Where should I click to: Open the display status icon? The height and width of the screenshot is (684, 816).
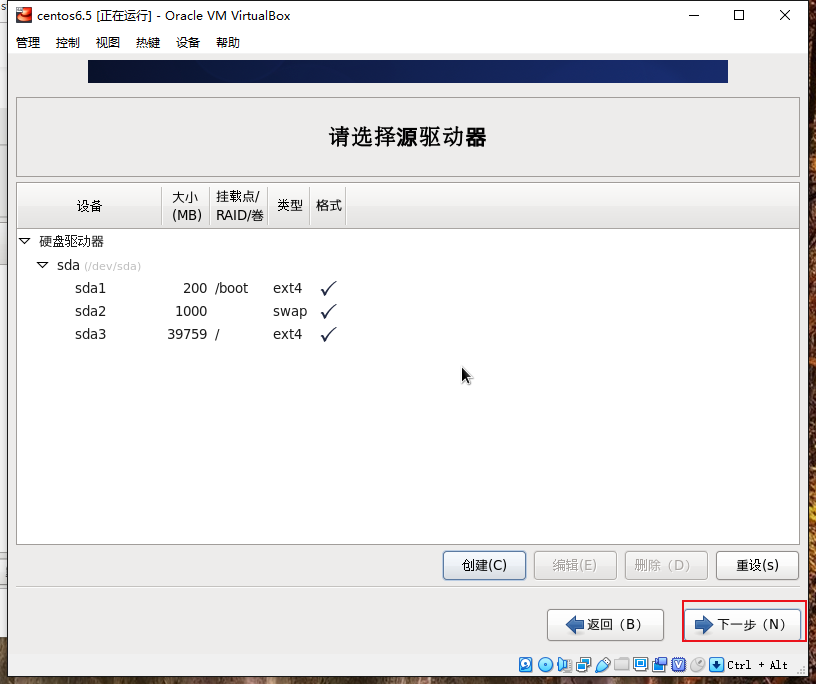click(640, 664)
